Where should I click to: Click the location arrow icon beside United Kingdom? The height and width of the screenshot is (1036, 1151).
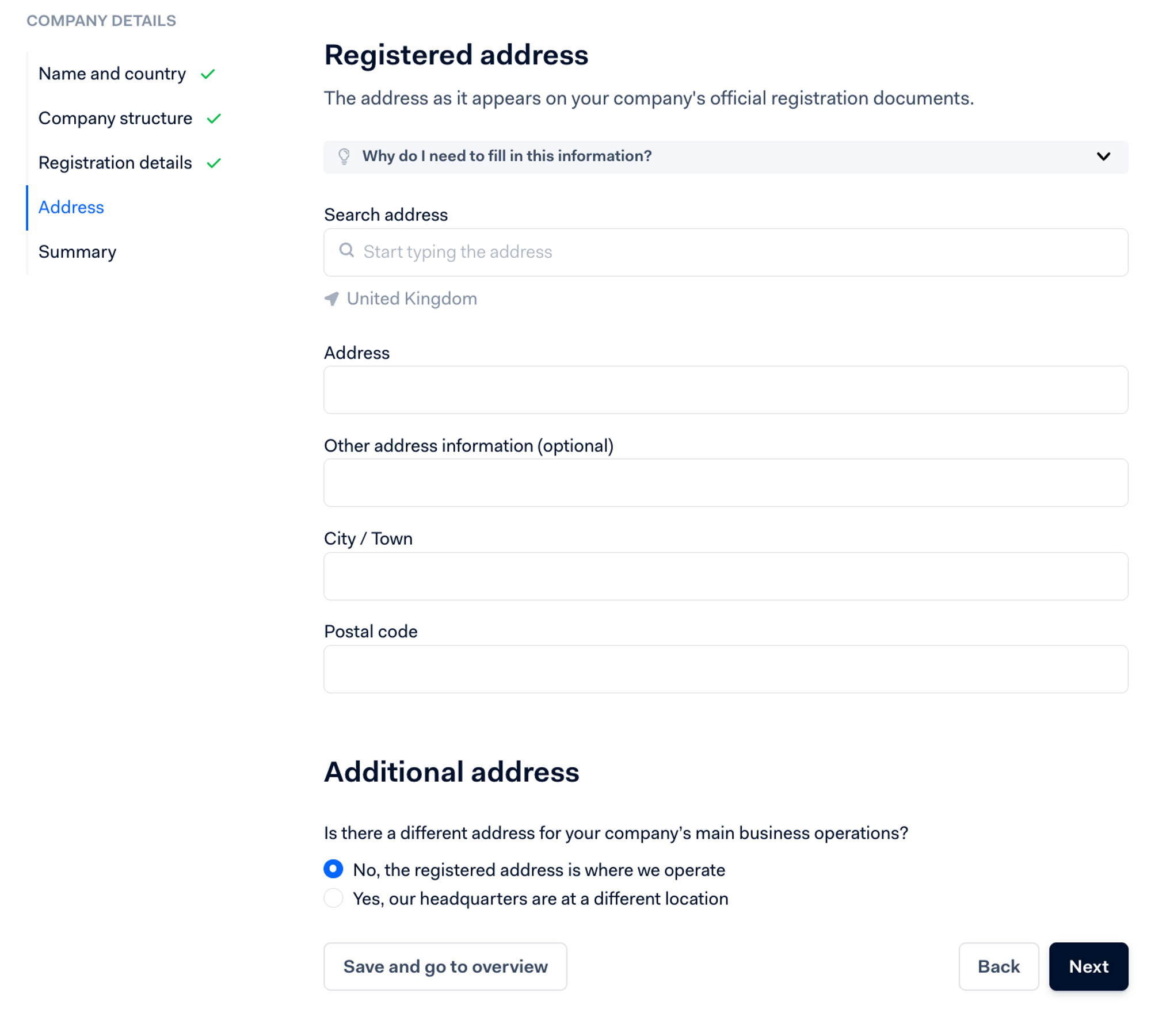331,299
